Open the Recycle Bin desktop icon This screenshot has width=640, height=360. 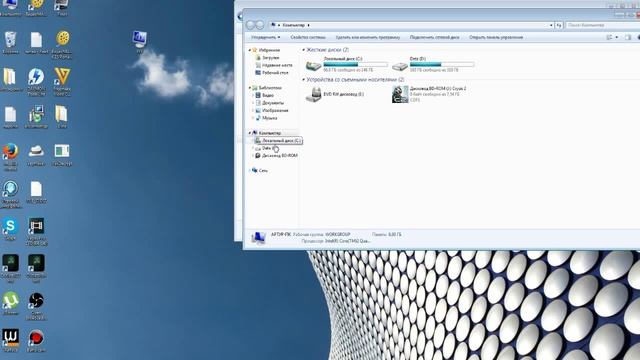10,42
